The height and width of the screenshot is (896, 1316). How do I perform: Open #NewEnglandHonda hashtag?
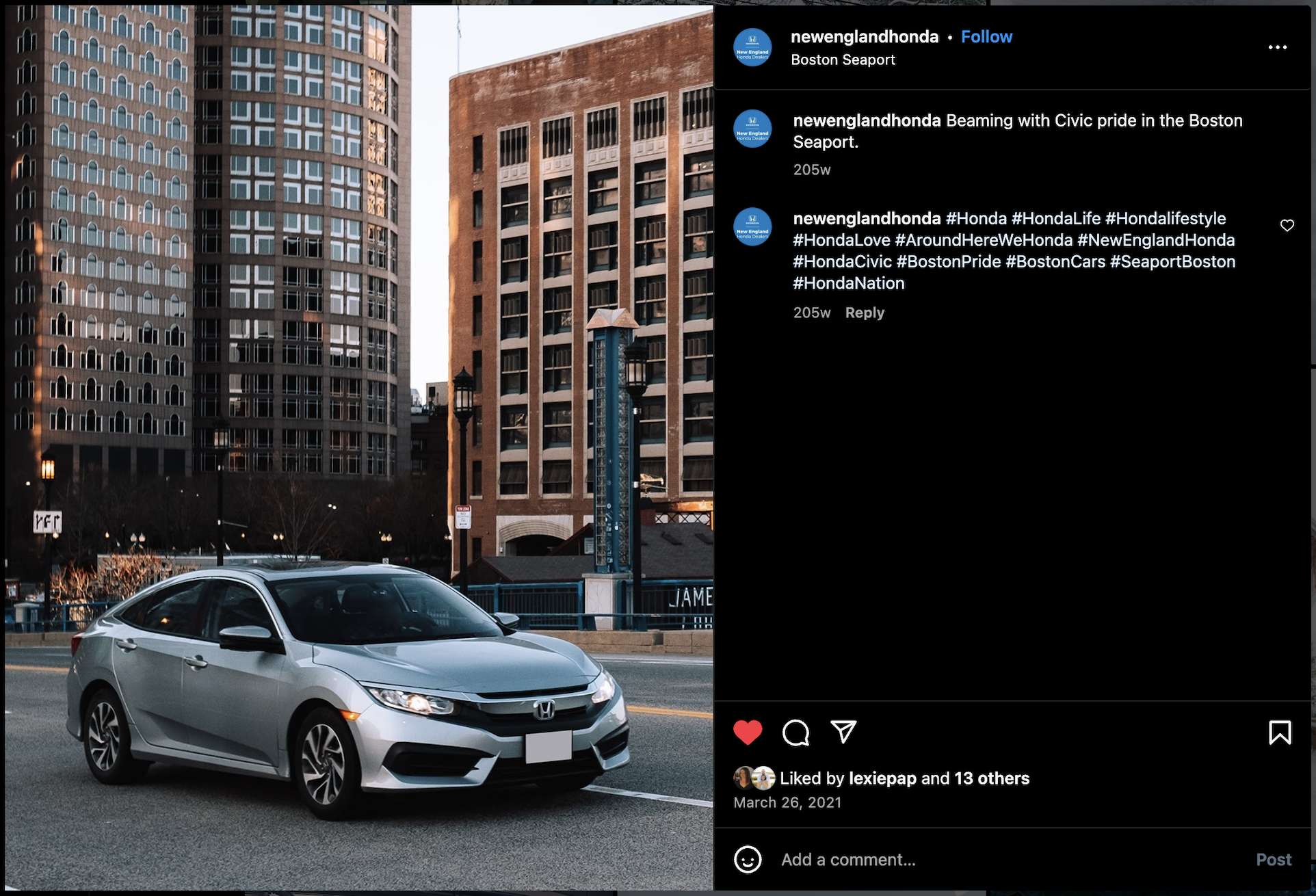tap(1156, 240)
